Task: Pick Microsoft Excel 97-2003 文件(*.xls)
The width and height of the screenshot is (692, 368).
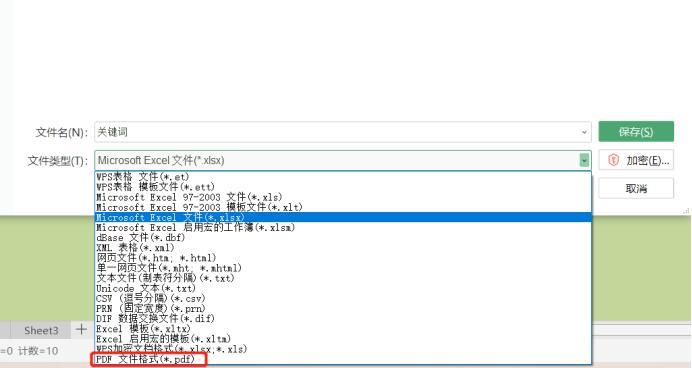Action: point(189,197)
